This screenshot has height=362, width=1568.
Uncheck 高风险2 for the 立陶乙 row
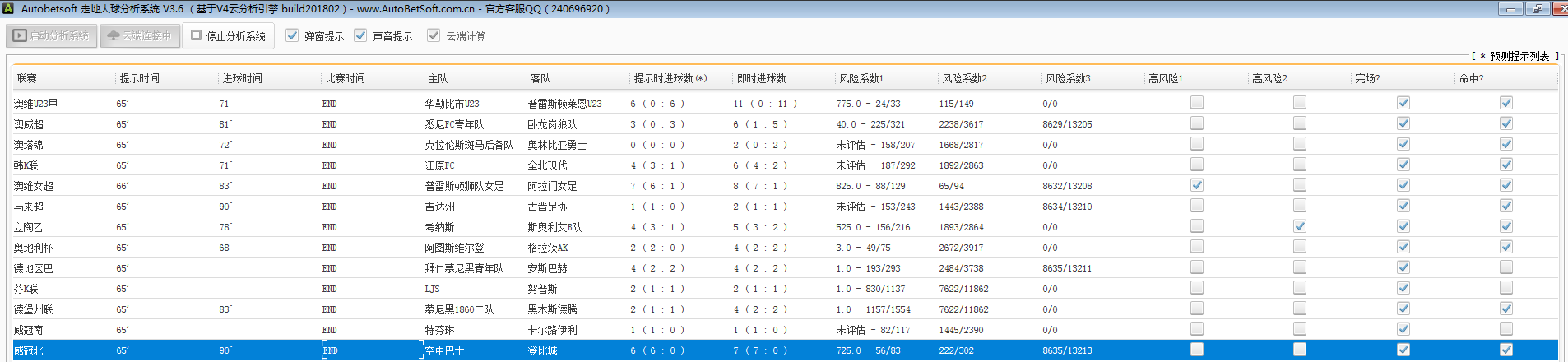pyautogui.click(x=1299, y=226)
